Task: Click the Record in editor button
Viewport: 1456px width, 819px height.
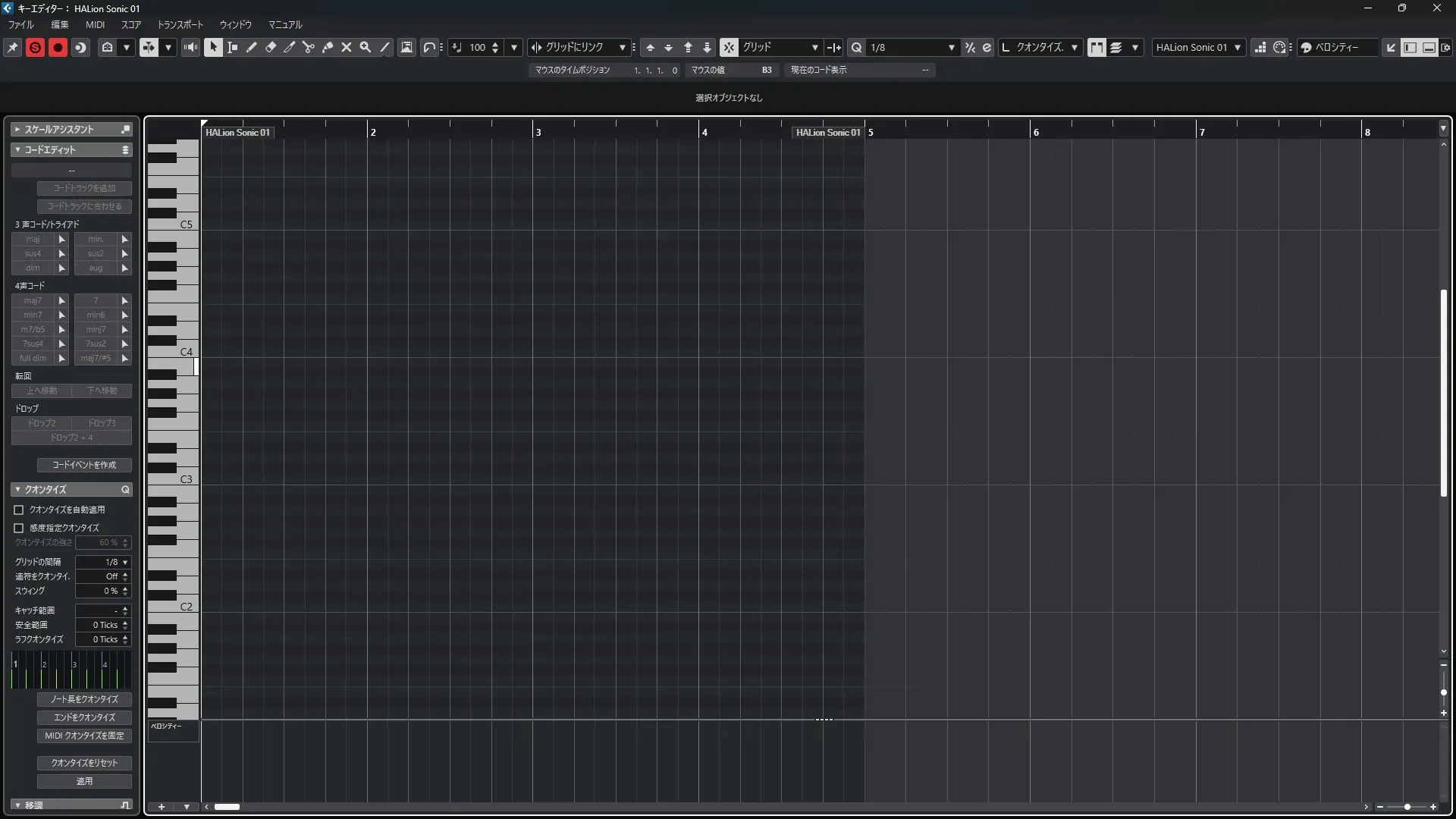Action: point(58,47)
